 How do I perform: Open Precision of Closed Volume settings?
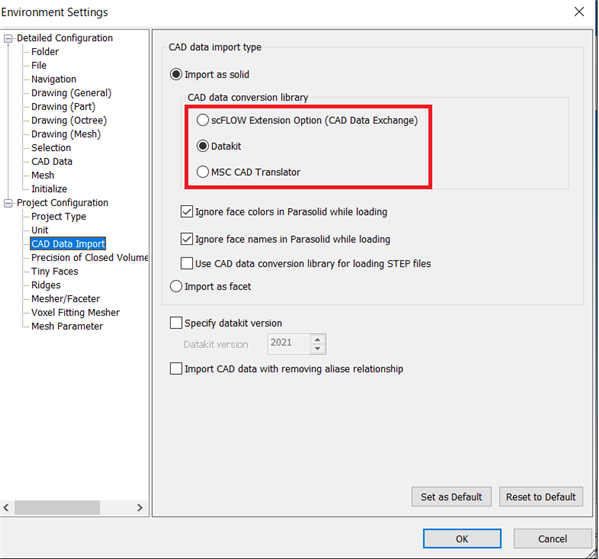tap(89, 258)
